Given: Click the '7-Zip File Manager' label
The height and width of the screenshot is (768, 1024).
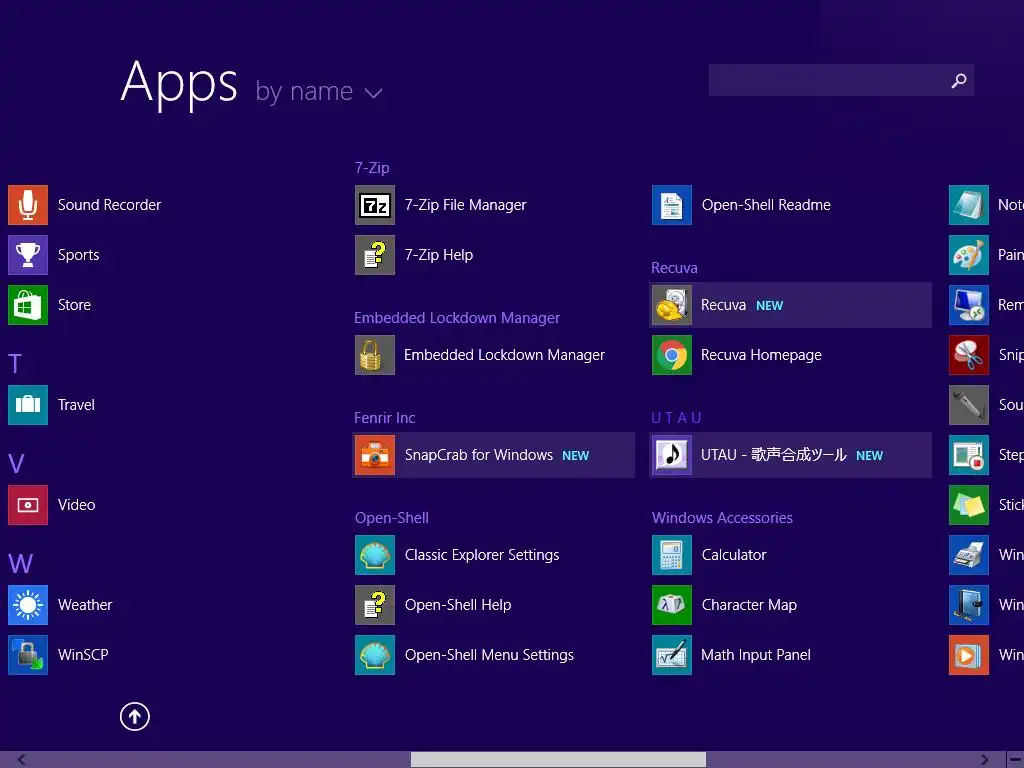Looking at the screenshot, I should coord(466,205).
